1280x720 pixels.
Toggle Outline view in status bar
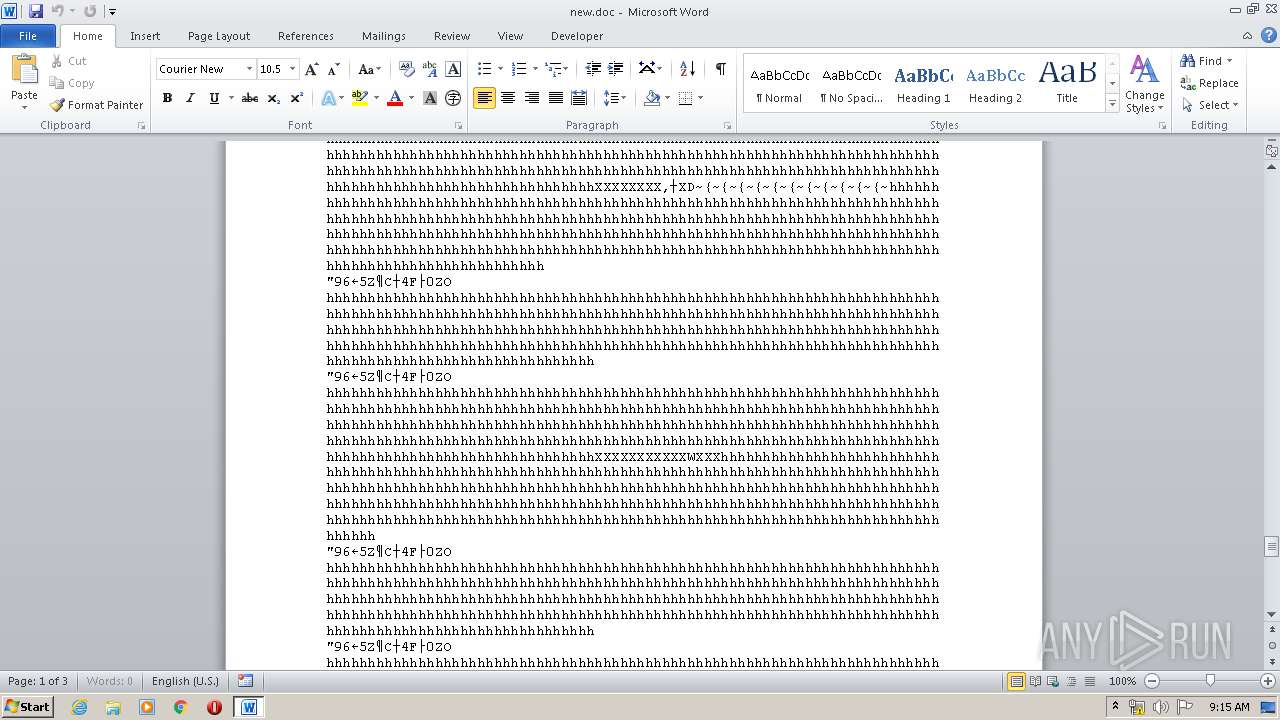[x=1072, y=681]
